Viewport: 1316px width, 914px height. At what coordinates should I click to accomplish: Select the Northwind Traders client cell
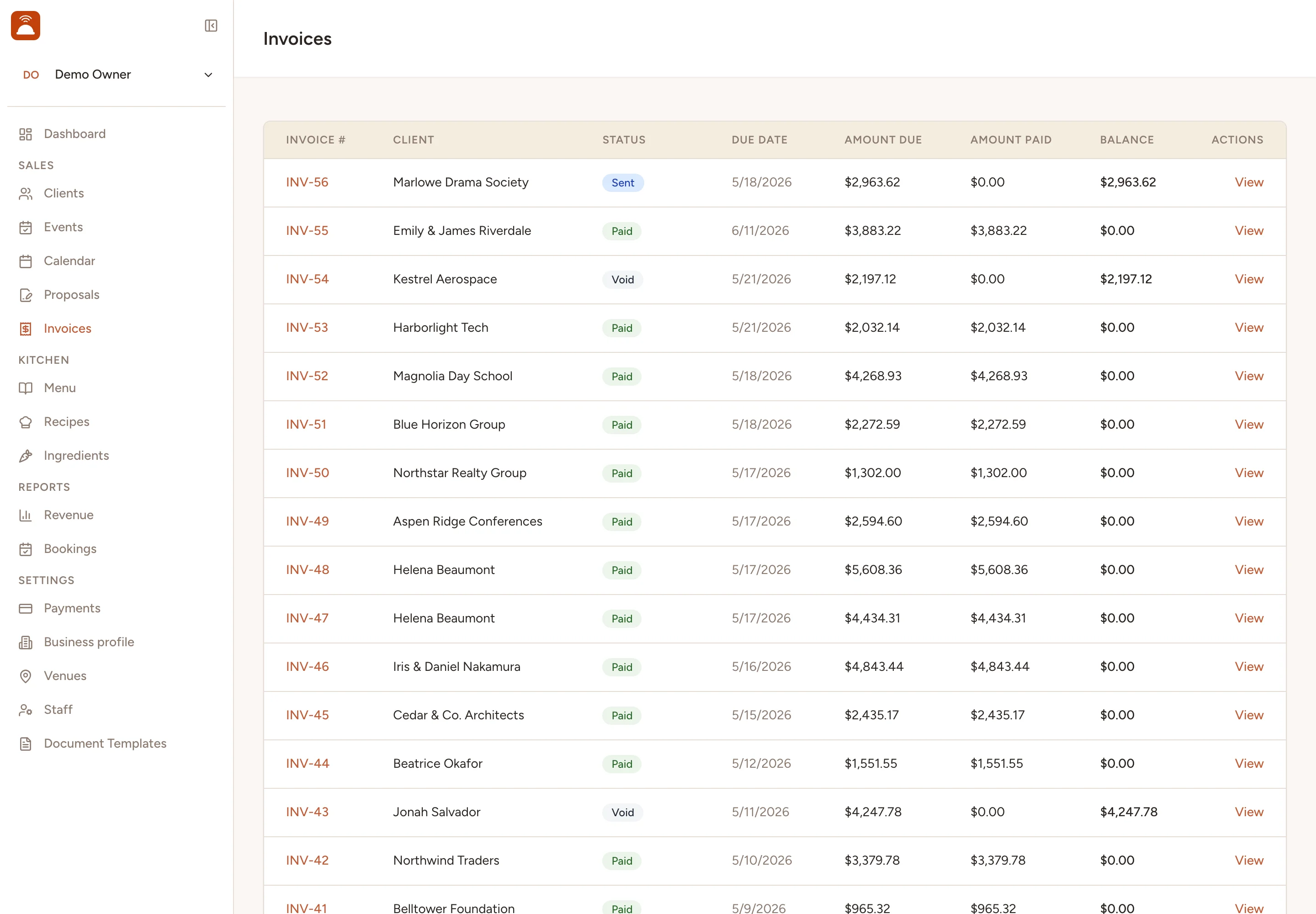(446, 860)
